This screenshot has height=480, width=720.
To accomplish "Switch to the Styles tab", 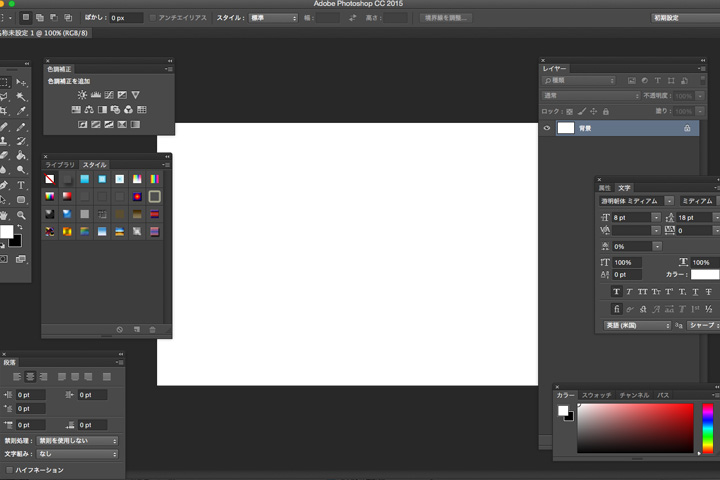I will point(95,164).
